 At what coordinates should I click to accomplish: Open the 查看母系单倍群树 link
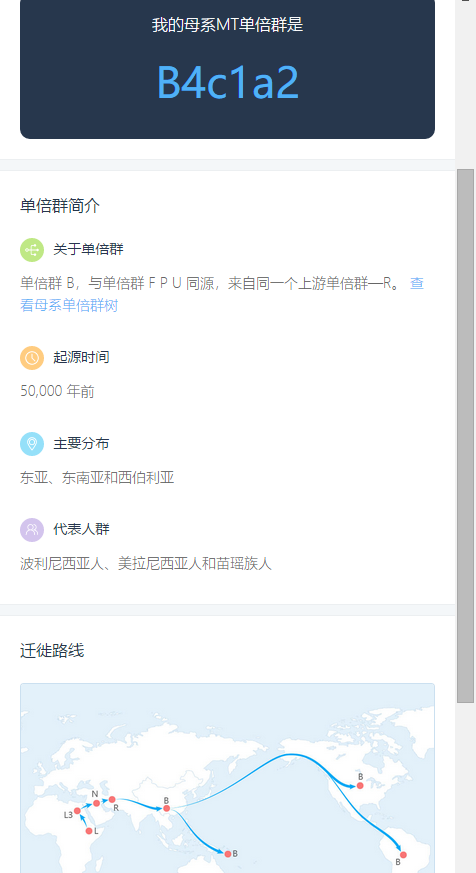click(222, 294)
